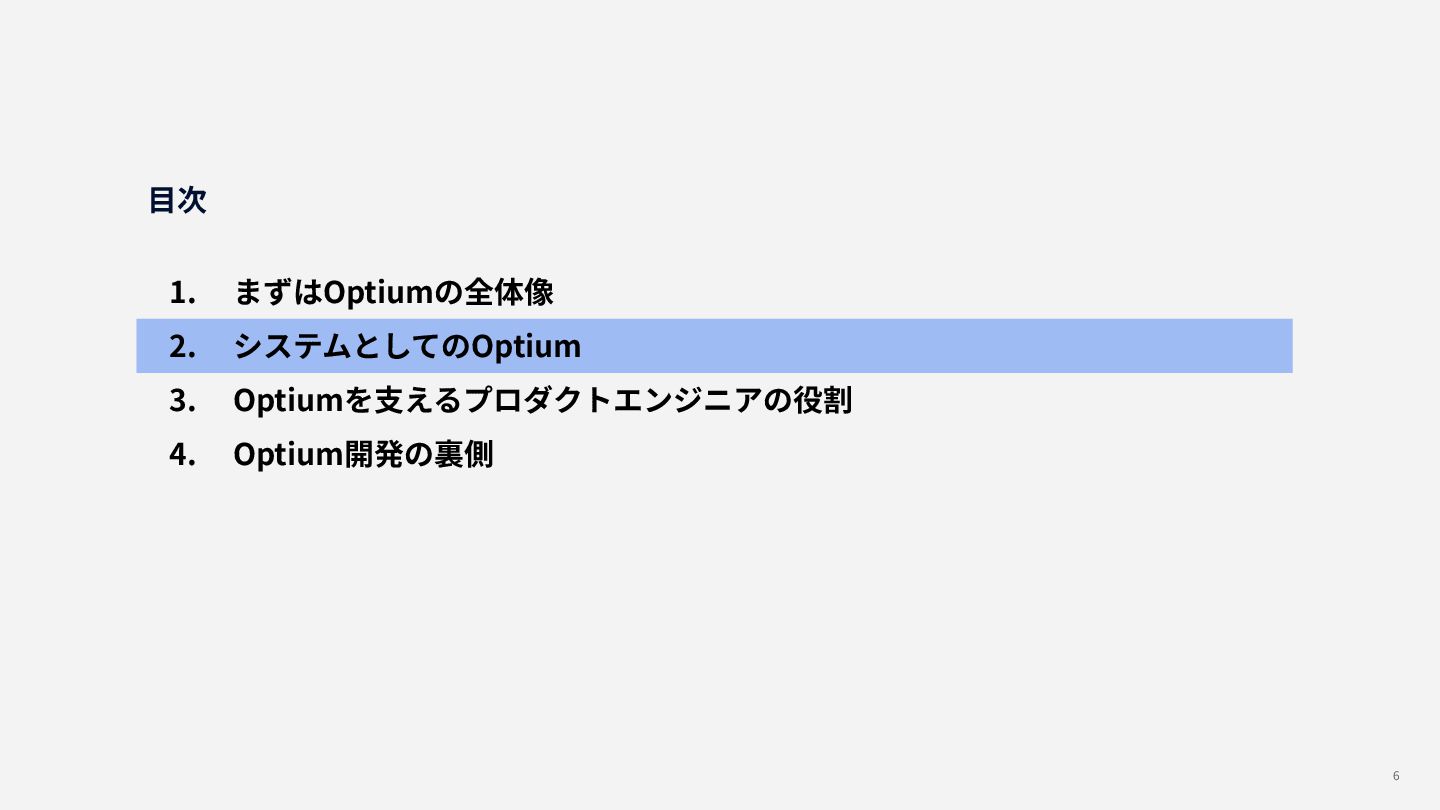Click the word Optium in the highlighted item
1440x810 pixels.
[526, 347]
